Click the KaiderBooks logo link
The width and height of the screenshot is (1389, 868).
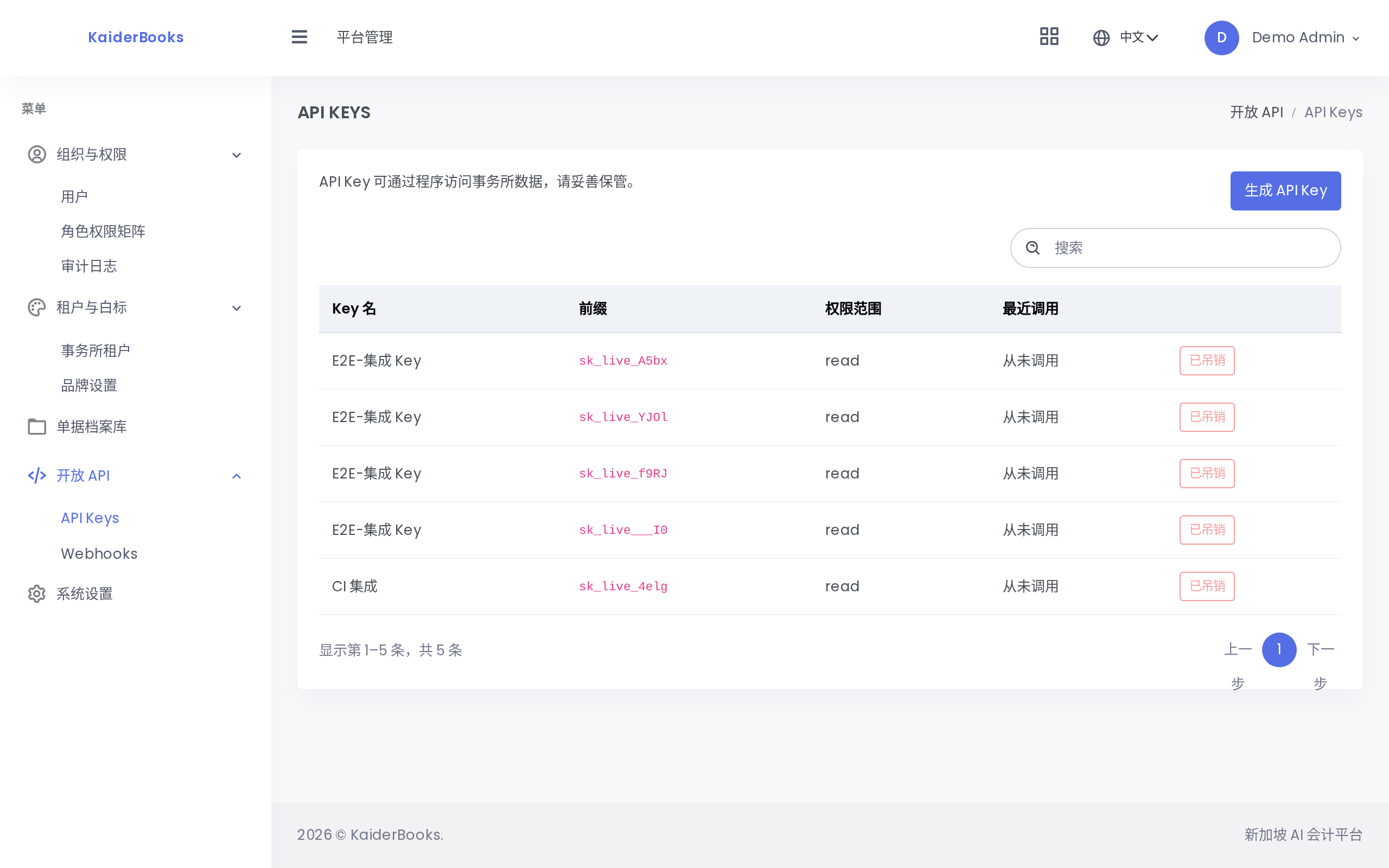[x=136, y=37]
